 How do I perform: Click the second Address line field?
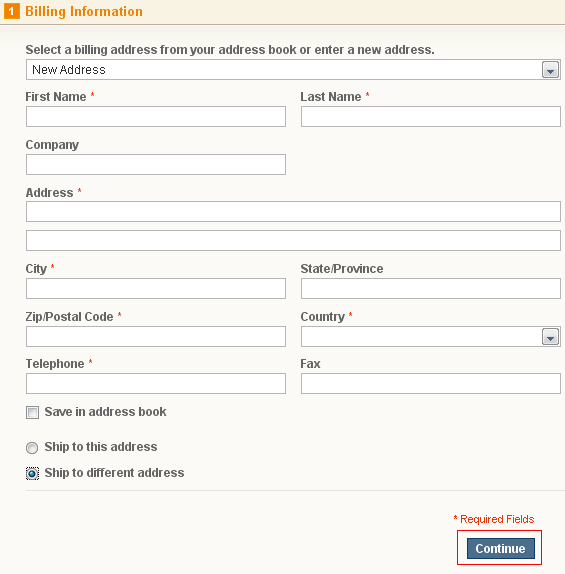293,241
